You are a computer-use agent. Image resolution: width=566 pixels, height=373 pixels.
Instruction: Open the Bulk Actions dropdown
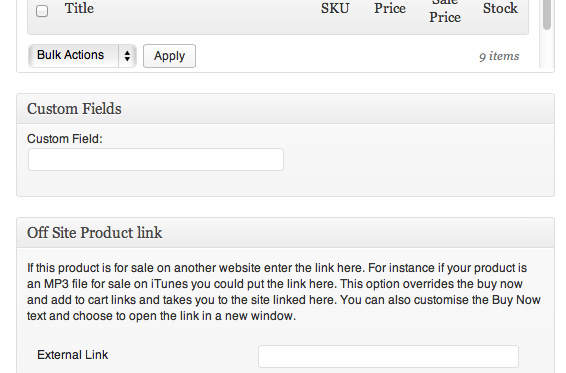point(82,56)
